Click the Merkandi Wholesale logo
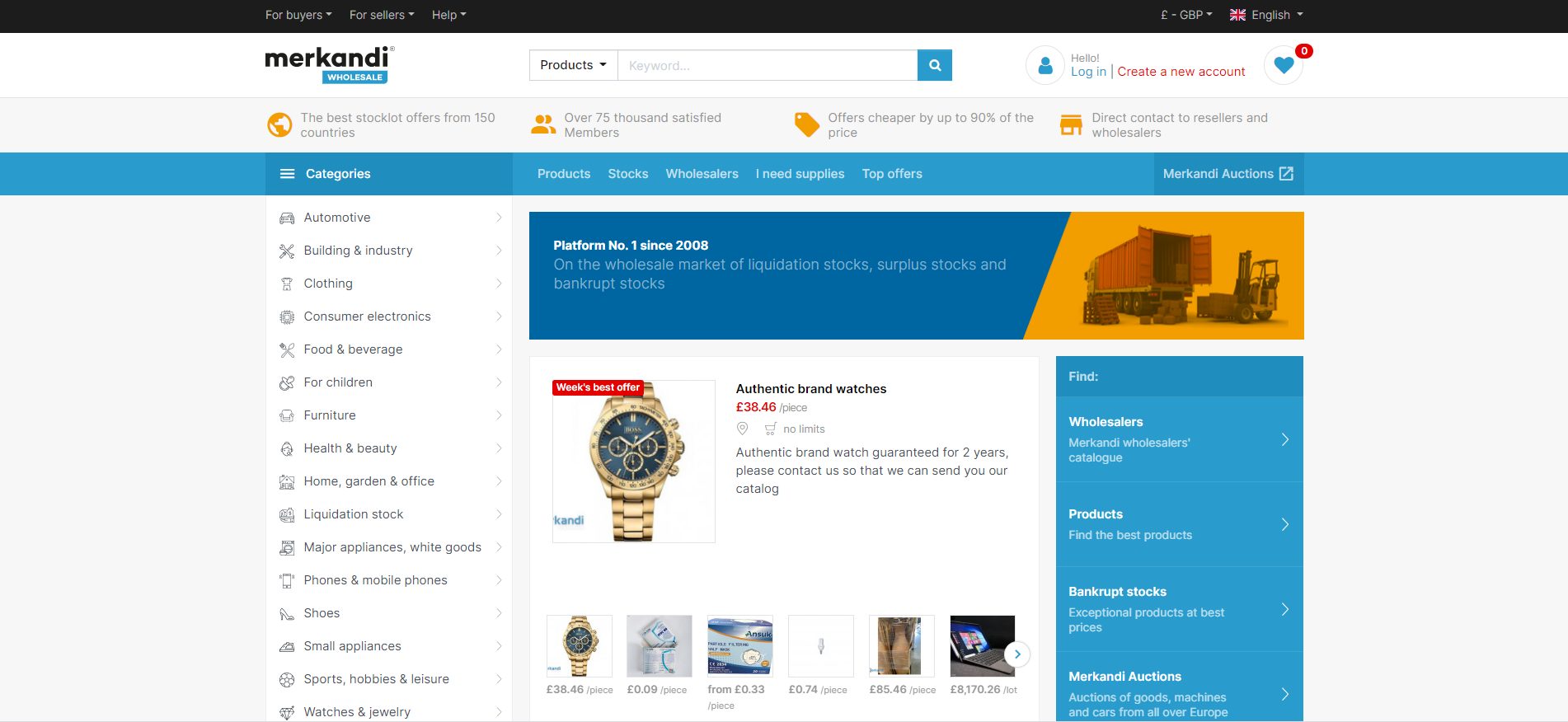 pos(329,64)
